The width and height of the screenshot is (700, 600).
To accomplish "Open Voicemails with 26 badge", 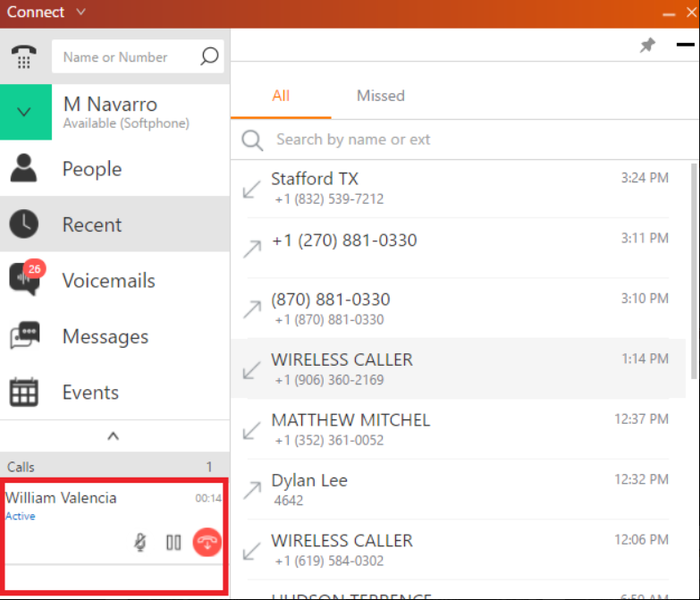I will [x=115, y=280].
